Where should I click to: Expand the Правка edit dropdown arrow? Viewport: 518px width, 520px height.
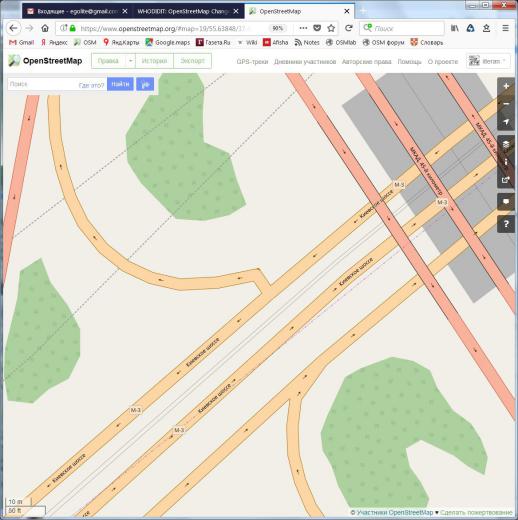coord(130,61)
